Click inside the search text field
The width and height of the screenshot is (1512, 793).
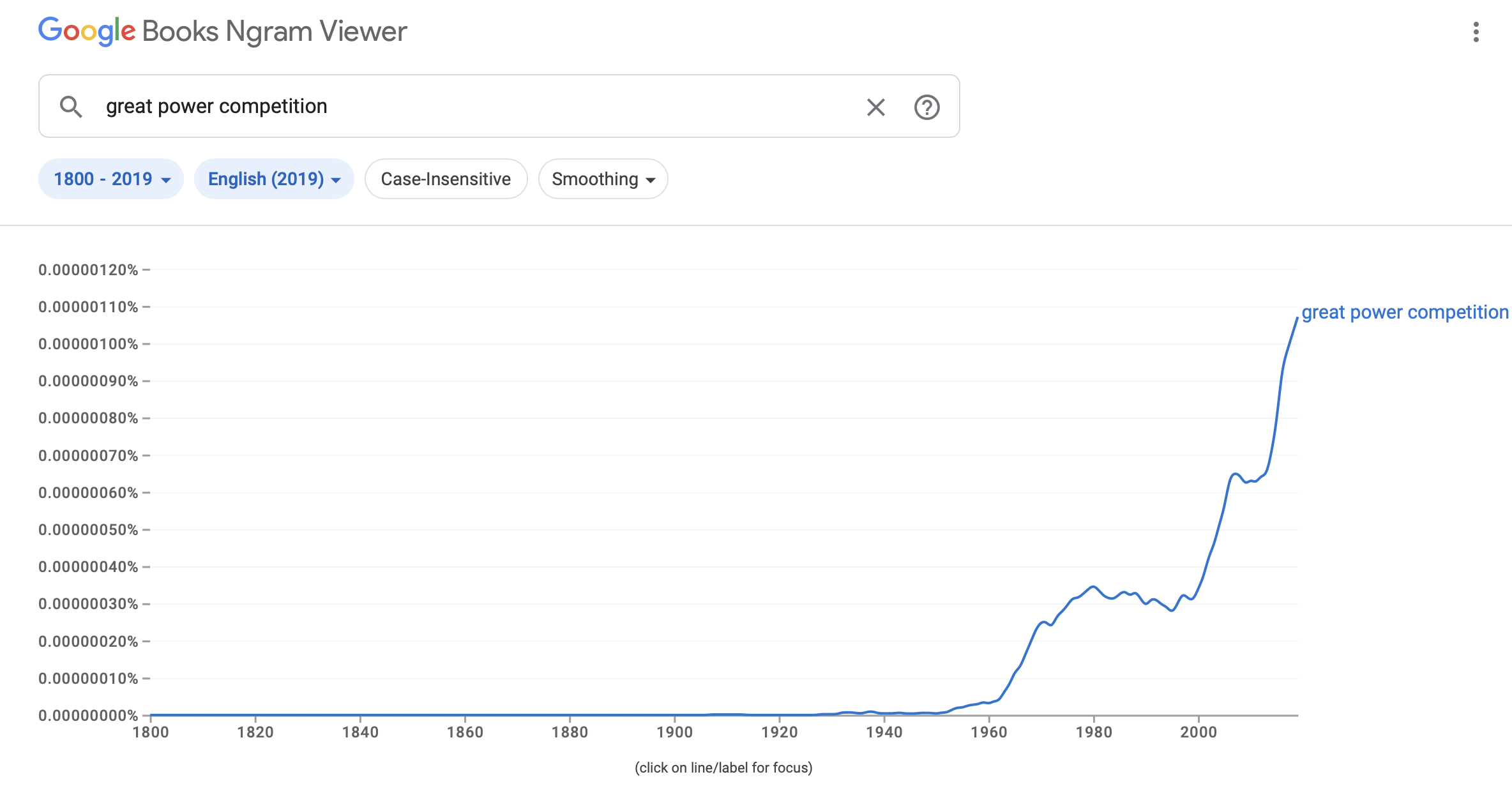tap(472, 107)
